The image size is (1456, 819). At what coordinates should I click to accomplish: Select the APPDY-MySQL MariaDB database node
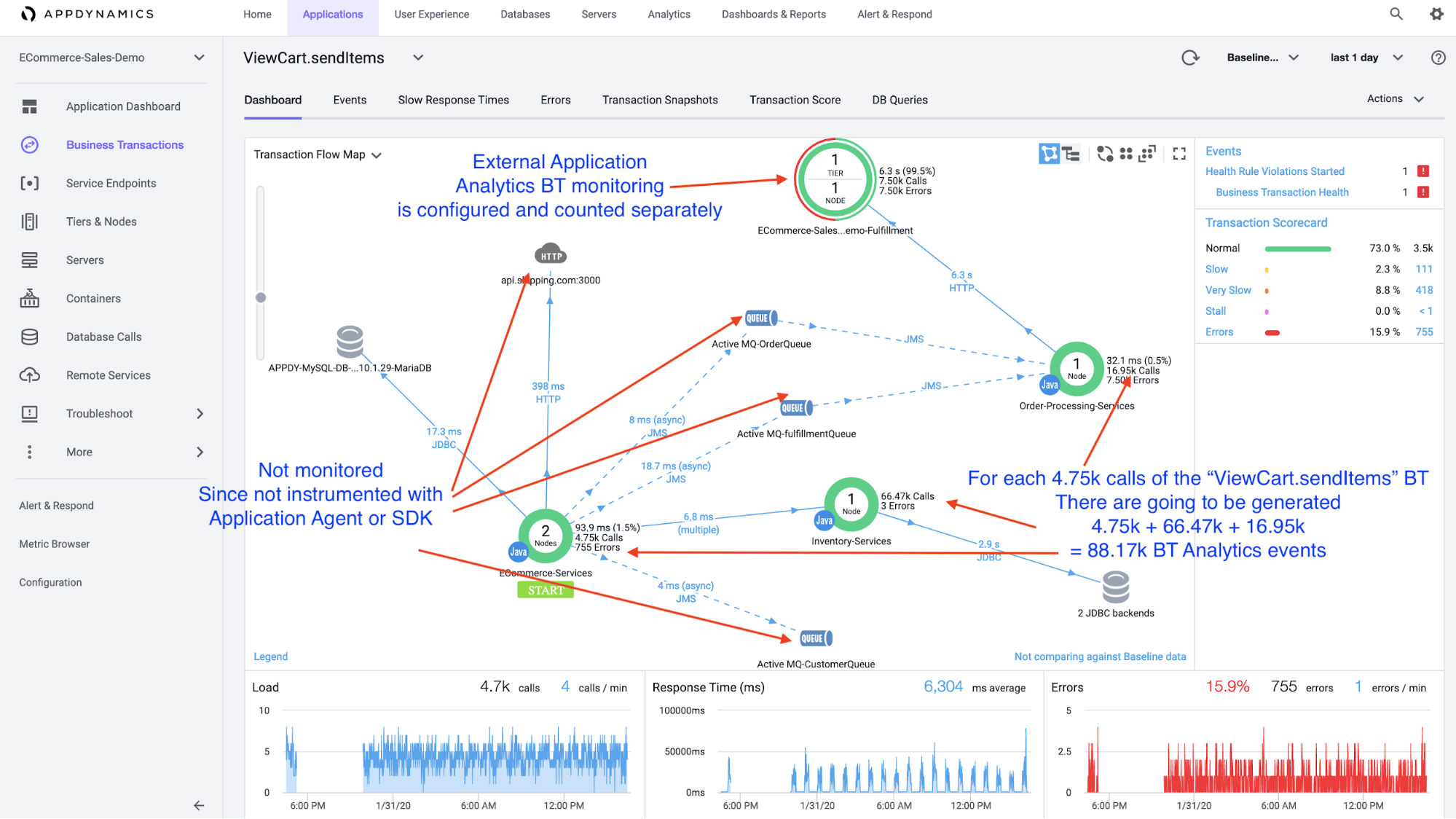pyautogui.click(x=350, y=342)
